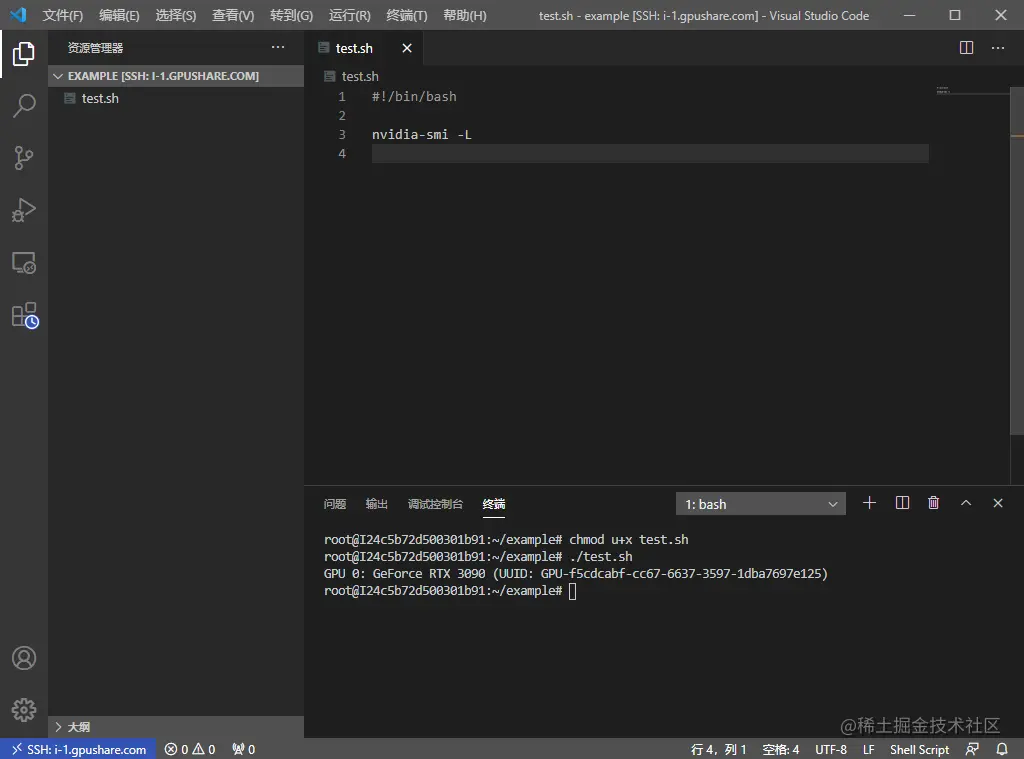Viewport: 1024px width, 759px height.
Task: Click the forwarded ports indicator
Action: pos(244,749)
